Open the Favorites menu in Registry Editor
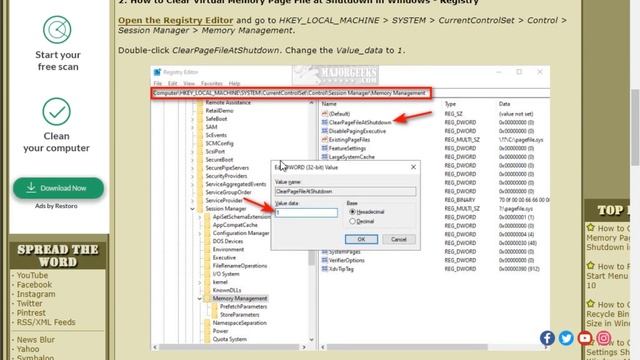The height and width of the screenshot is (360, 640). [211, 83]
